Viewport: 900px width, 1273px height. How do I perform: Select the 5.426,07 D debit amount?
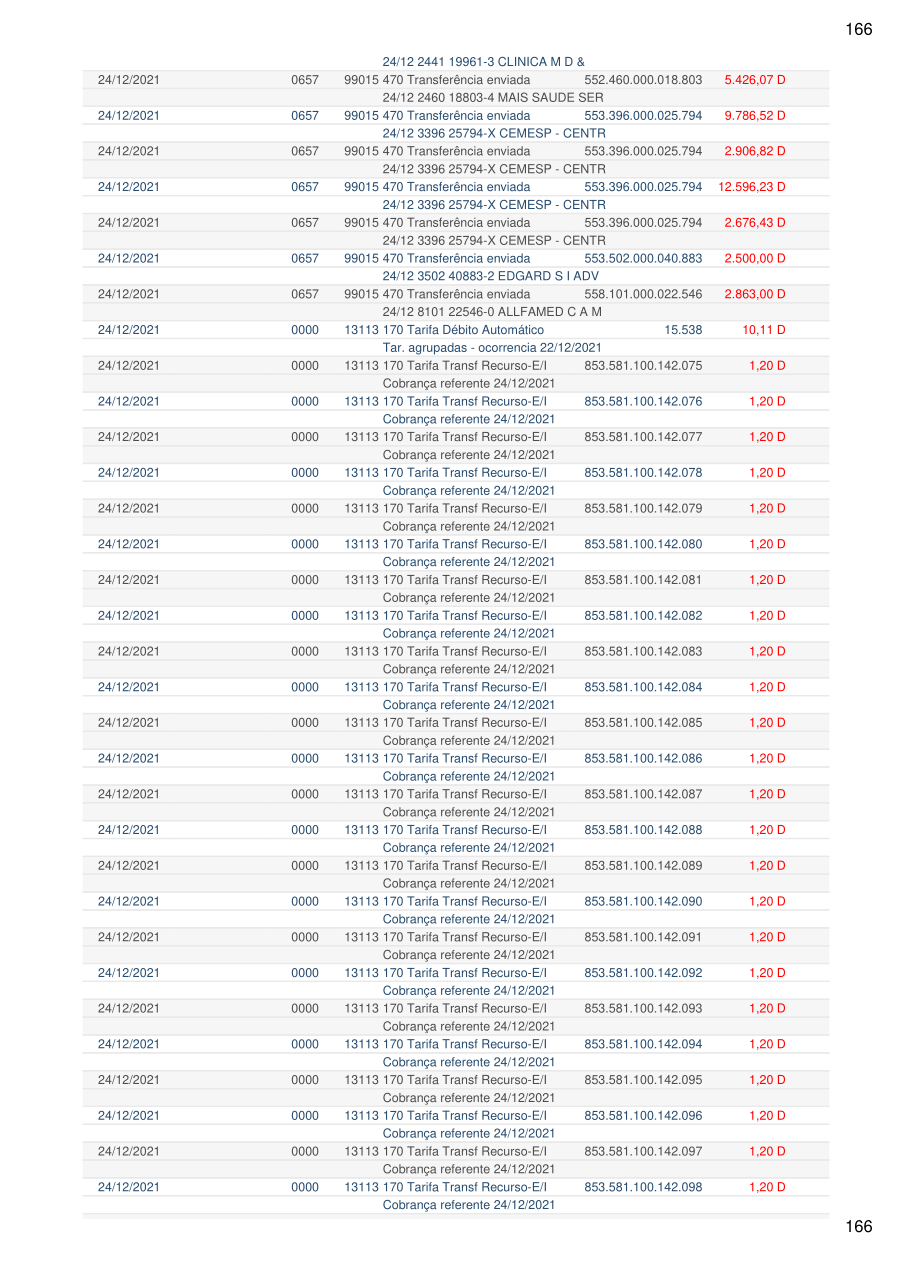click(x=754, y=80)
